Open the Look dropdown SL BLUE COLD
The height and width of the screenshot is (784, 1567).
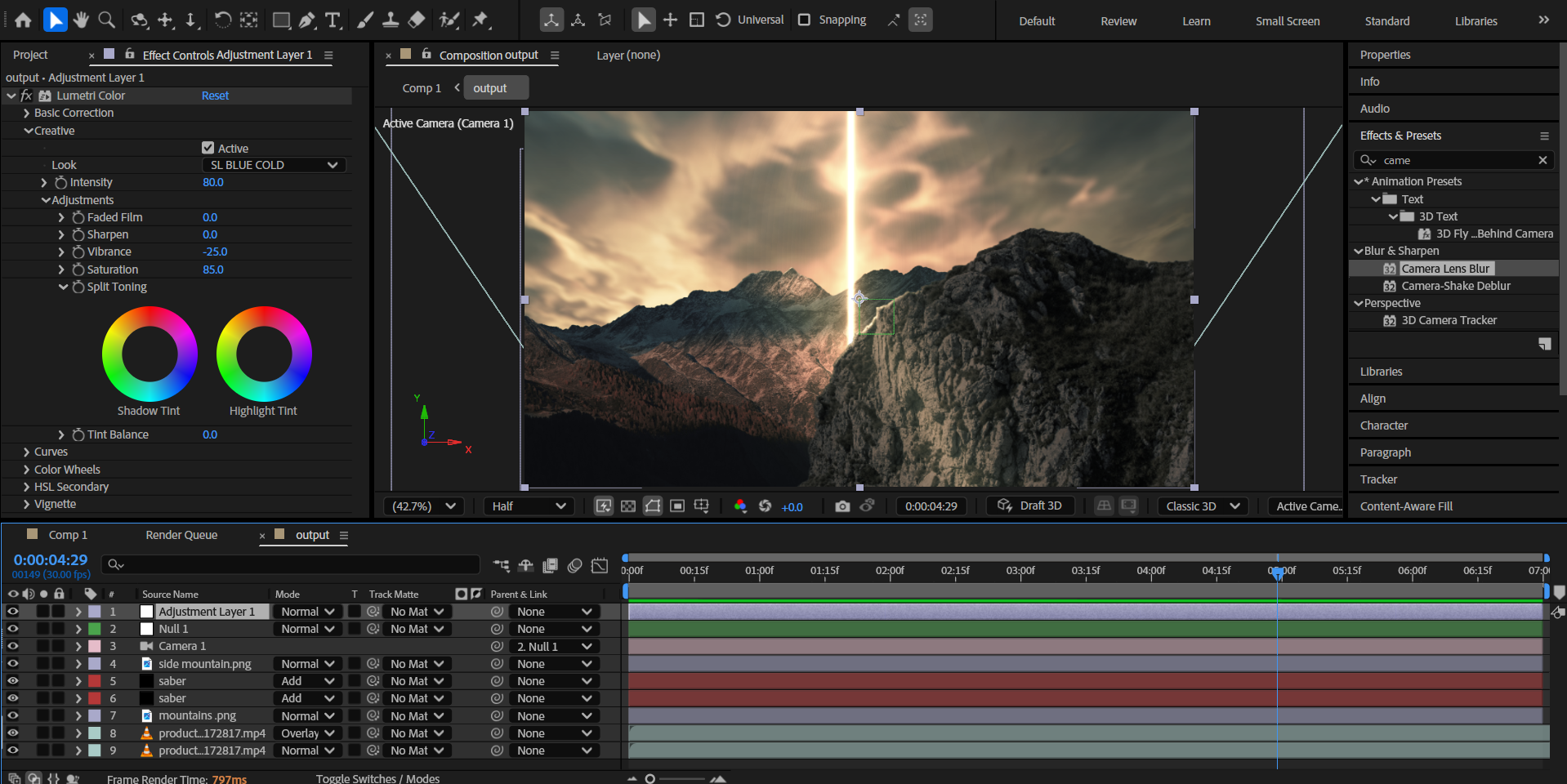[274, 165]
